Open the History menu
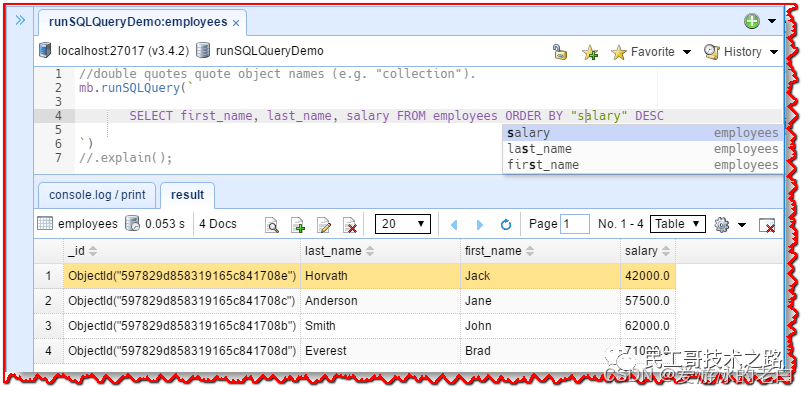This screenshot has width=808, height=394. click(x=741, y=52)
